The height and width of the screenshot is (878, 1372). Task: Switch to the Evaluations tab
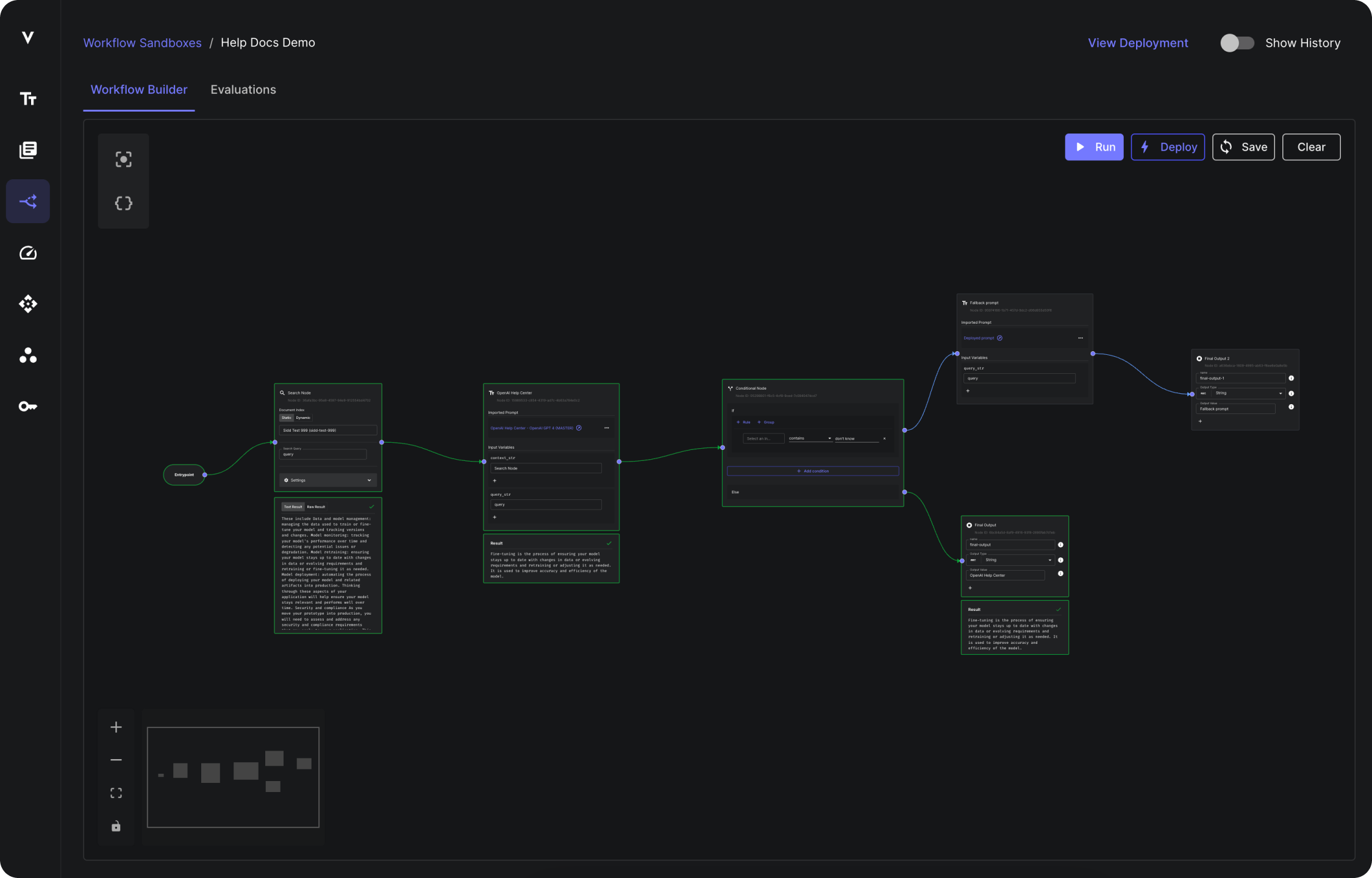[243, 89]
